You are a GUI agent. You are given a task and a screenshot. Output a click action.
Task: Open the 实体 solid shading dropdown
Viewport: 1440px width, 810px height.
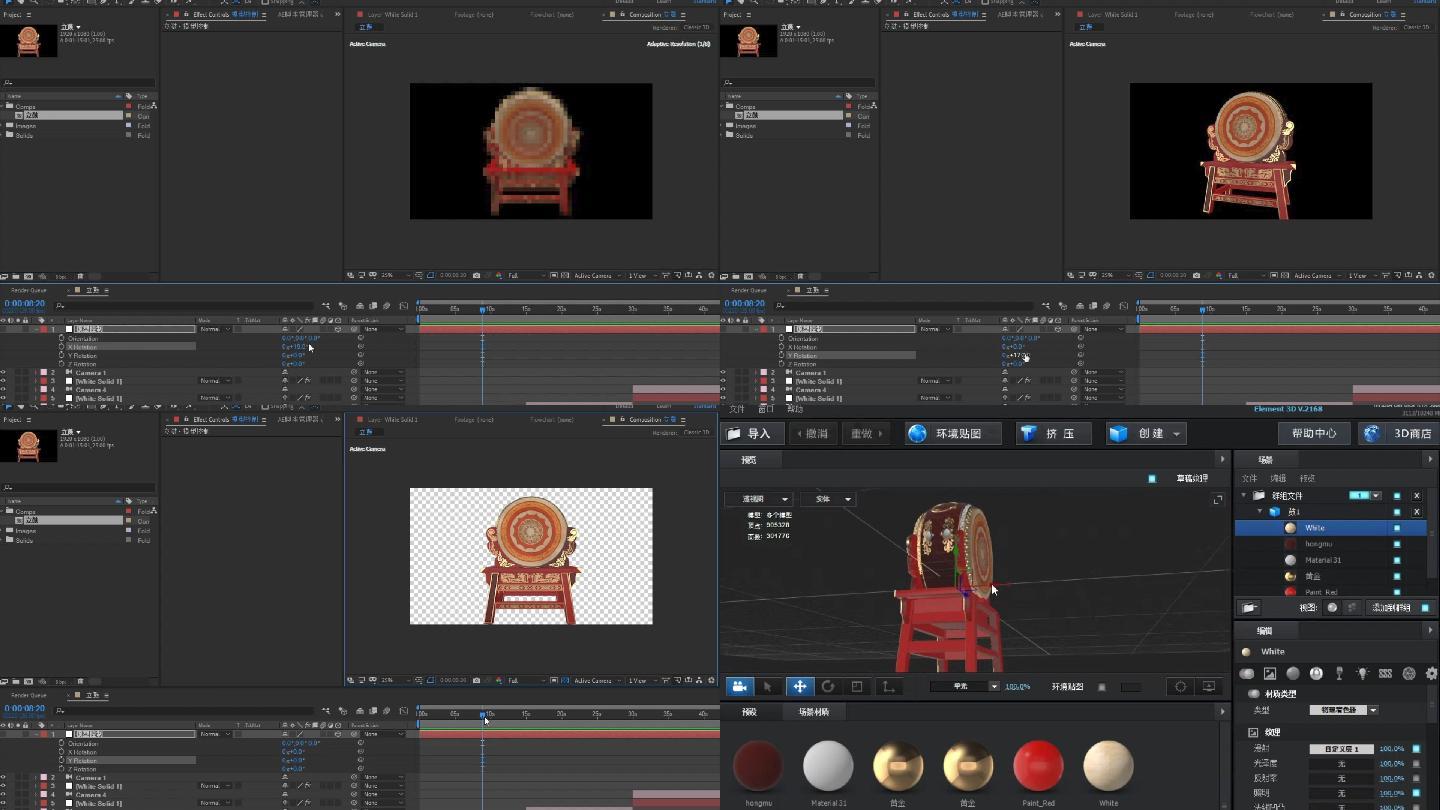tap(829, 499)
